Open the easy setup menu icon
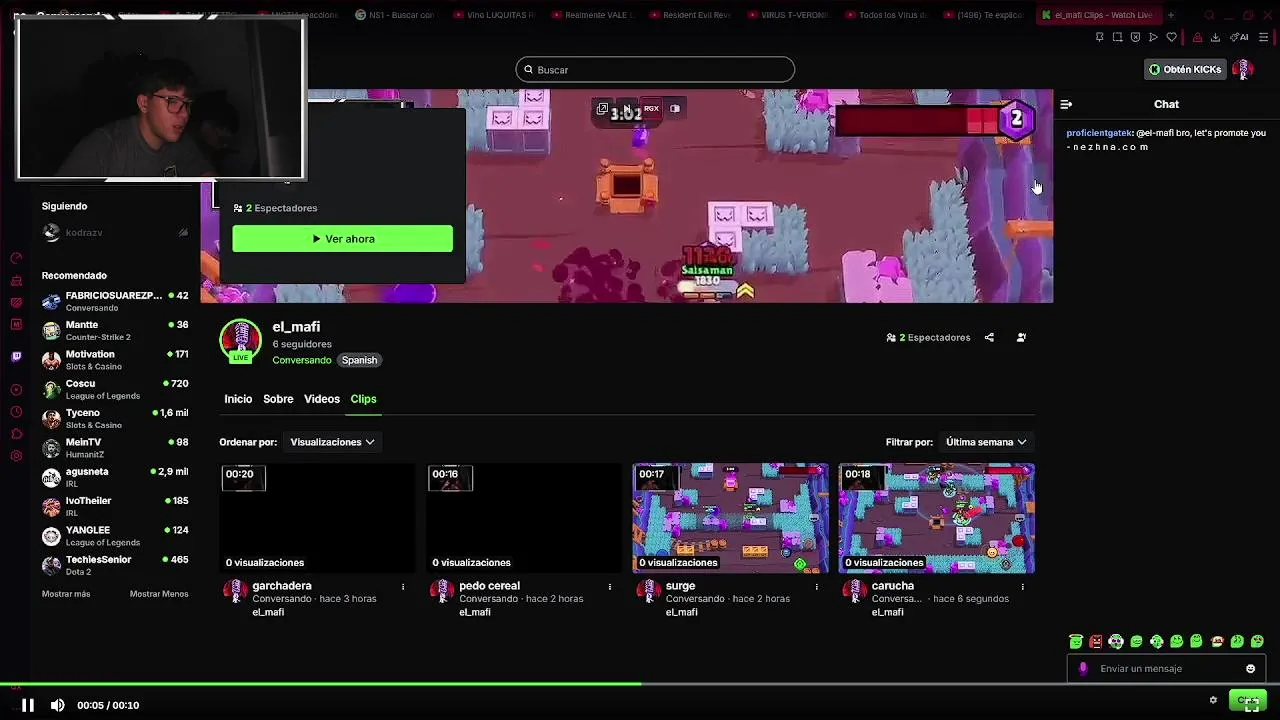Viewport: 1280px width, 720px height. coord(1264,37)
